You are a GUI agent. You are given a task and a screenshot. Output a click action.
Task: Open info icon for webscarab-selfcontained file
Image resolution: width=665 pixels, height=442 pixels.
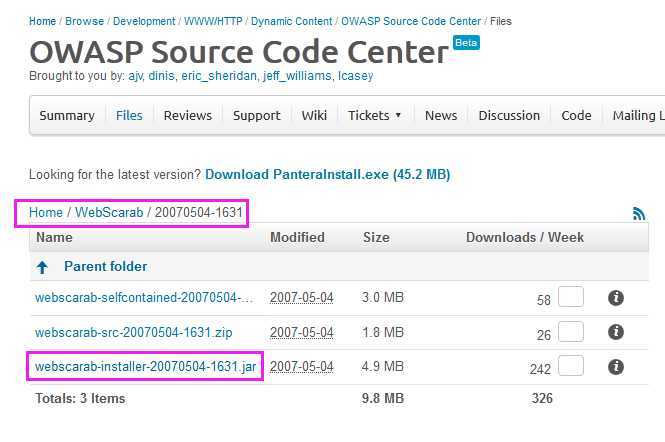(x=616, y=298)
